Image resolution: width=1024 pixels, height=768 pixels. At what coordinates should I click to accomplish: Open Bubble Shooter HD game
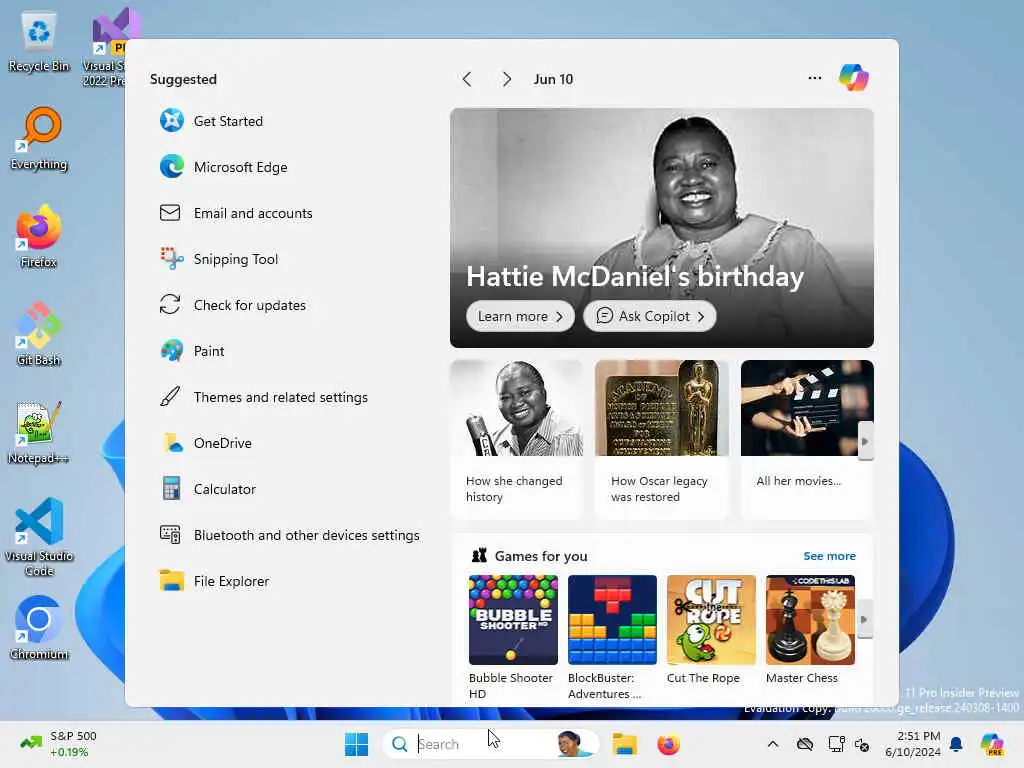[x=513, y=637]
